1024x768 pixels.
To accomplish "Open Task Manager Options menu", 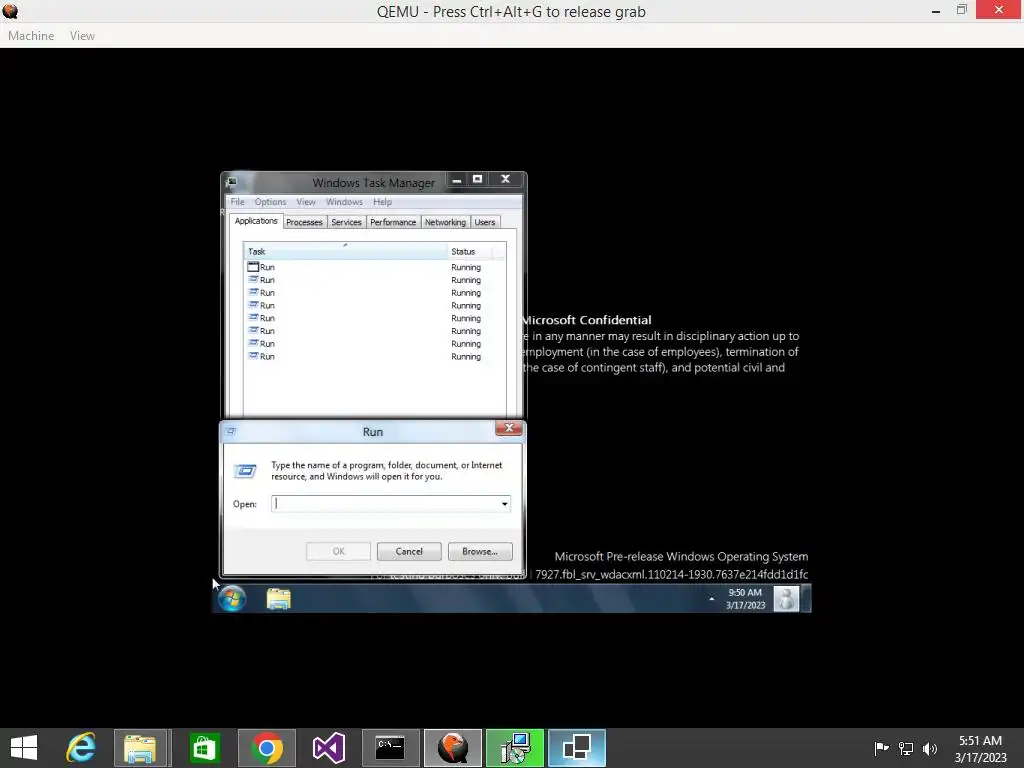I will 270,202.
